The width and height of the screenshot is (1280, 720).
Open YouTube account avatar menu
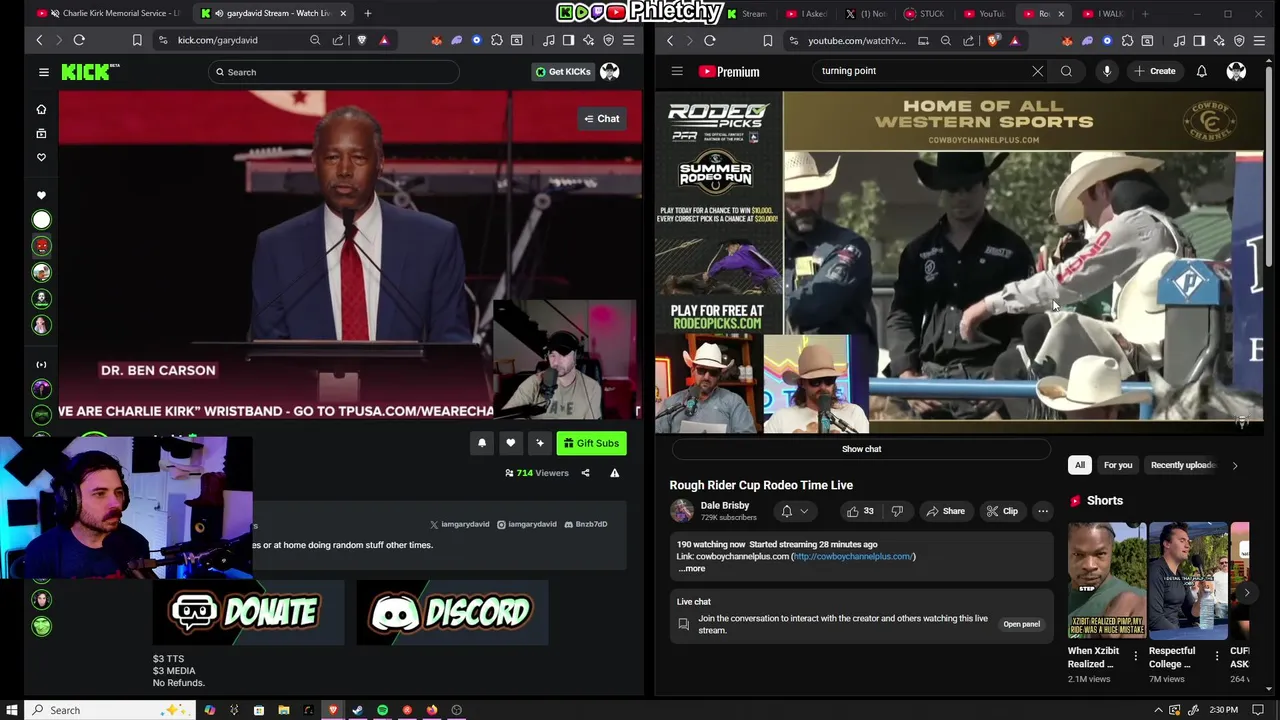1236,71
